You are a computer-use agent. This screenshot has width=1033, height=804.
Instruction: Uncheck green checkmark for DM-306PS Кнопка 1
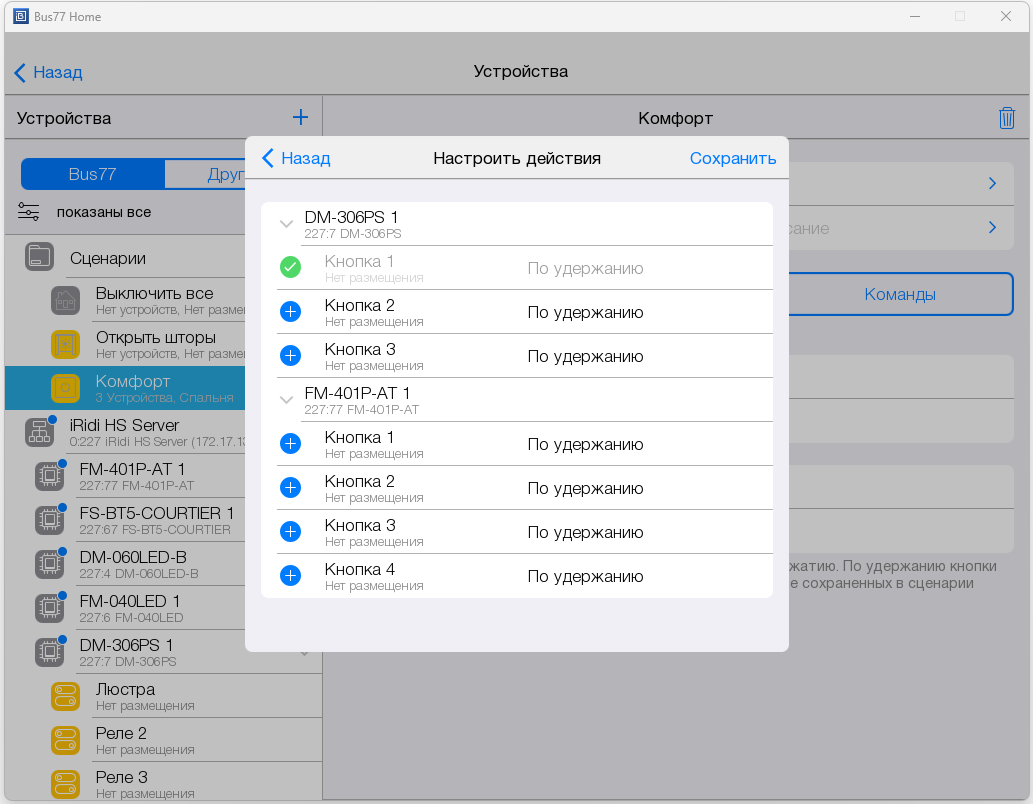[x=290, y=268]
